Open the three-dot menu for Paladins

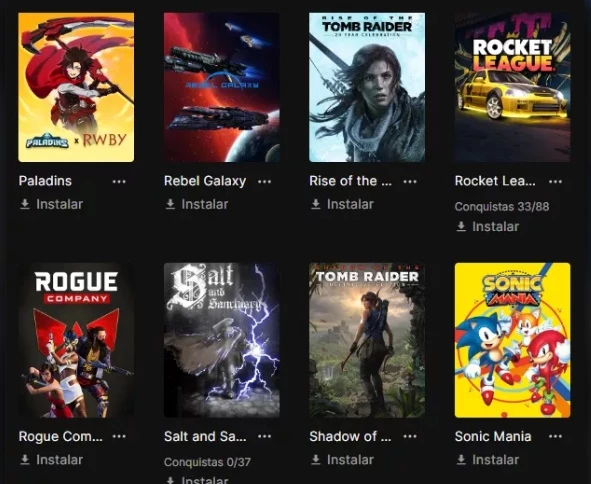(119, 182)
